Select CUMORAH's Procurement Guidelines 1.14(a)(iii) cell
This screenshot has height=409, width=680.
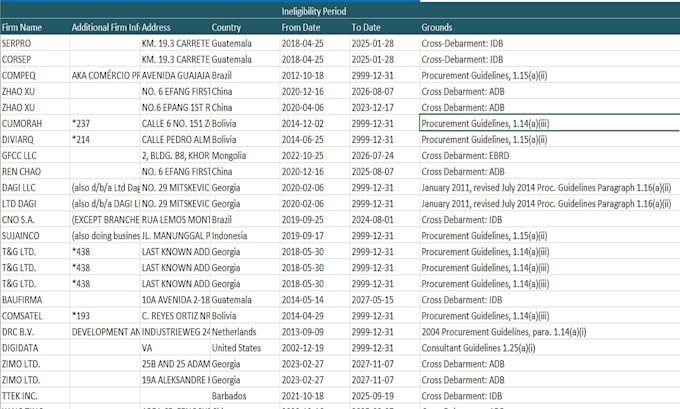[x=550, y=124]
